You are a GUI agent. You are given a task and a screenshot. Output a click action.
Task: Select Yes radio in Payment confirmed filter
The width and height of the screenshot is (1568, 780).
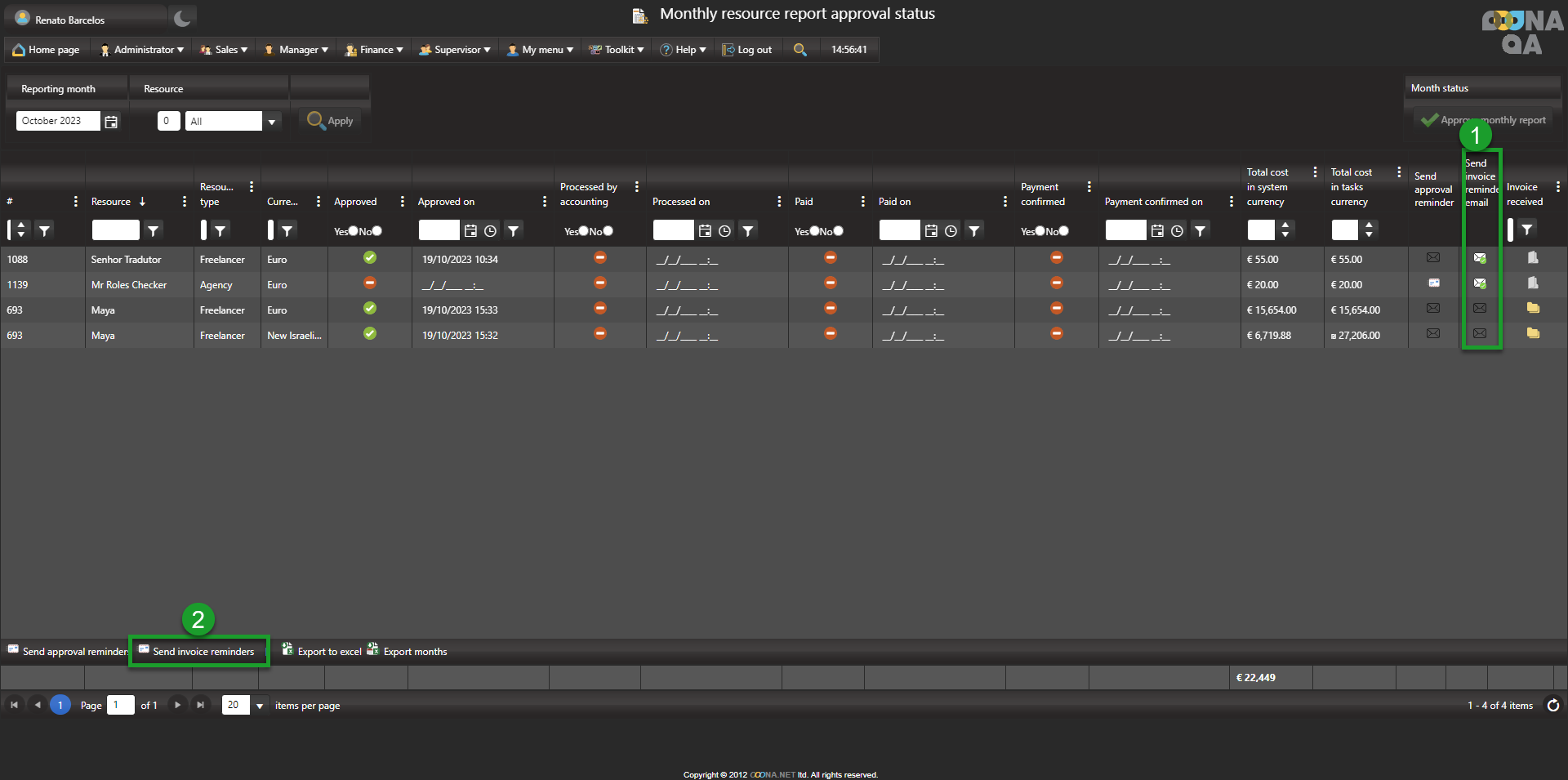pos(1040,231)
